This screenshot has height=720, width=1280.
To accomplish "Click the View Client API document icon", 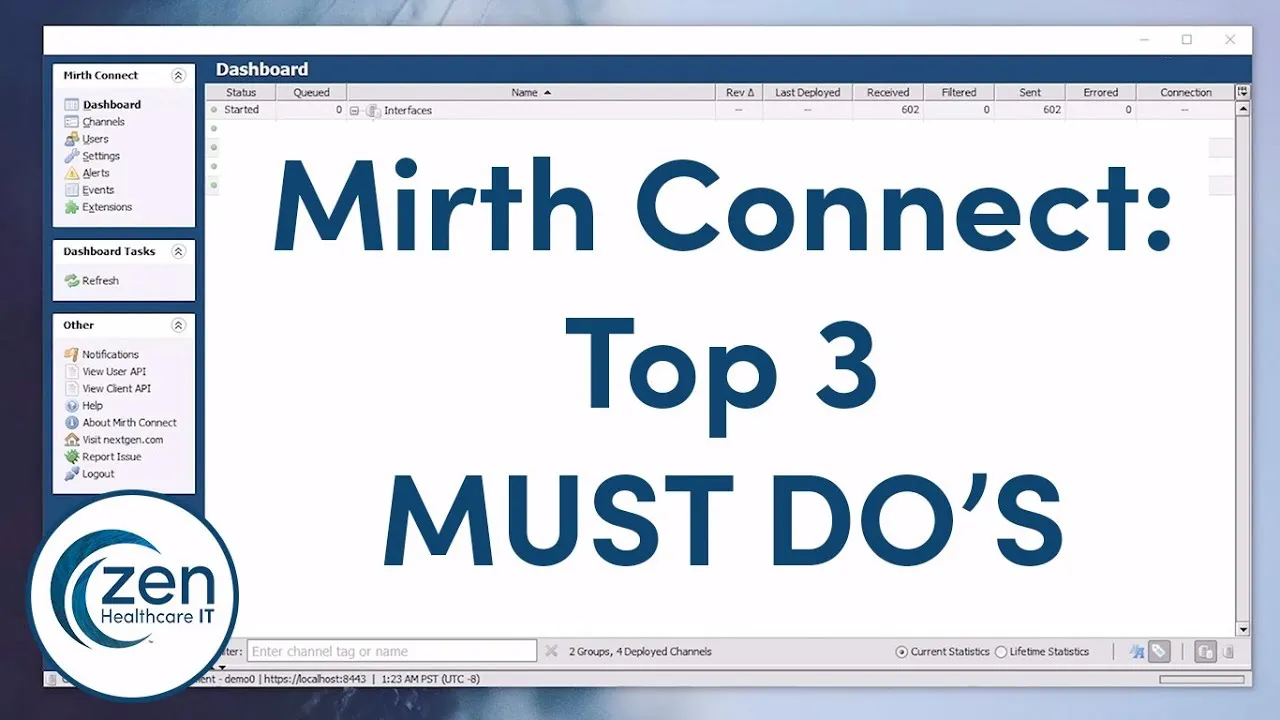I will tap(72, 388).
